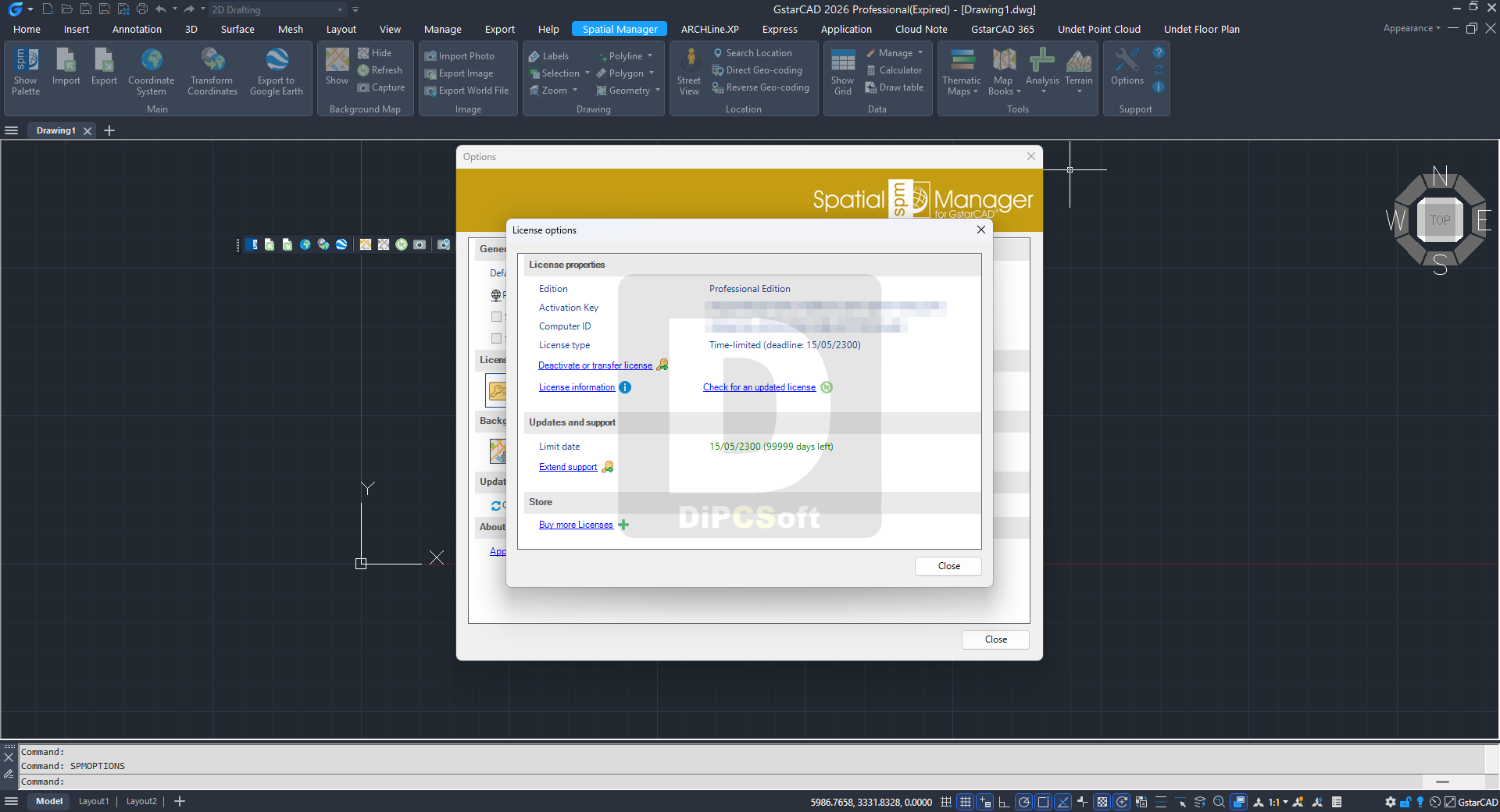1500x812 pixels.
Task: Click Draw table in the Data panel
Action: (895, 87)
